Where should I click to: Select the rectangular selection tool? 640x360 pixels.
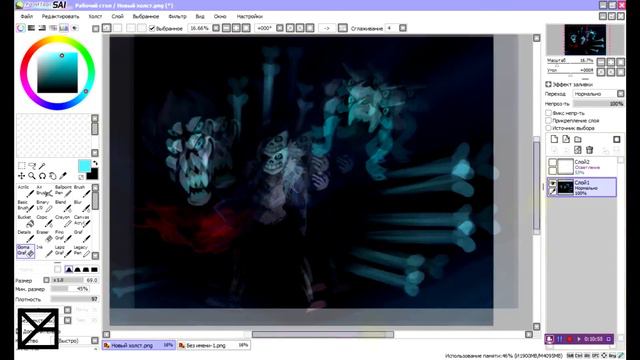[22, 165]
